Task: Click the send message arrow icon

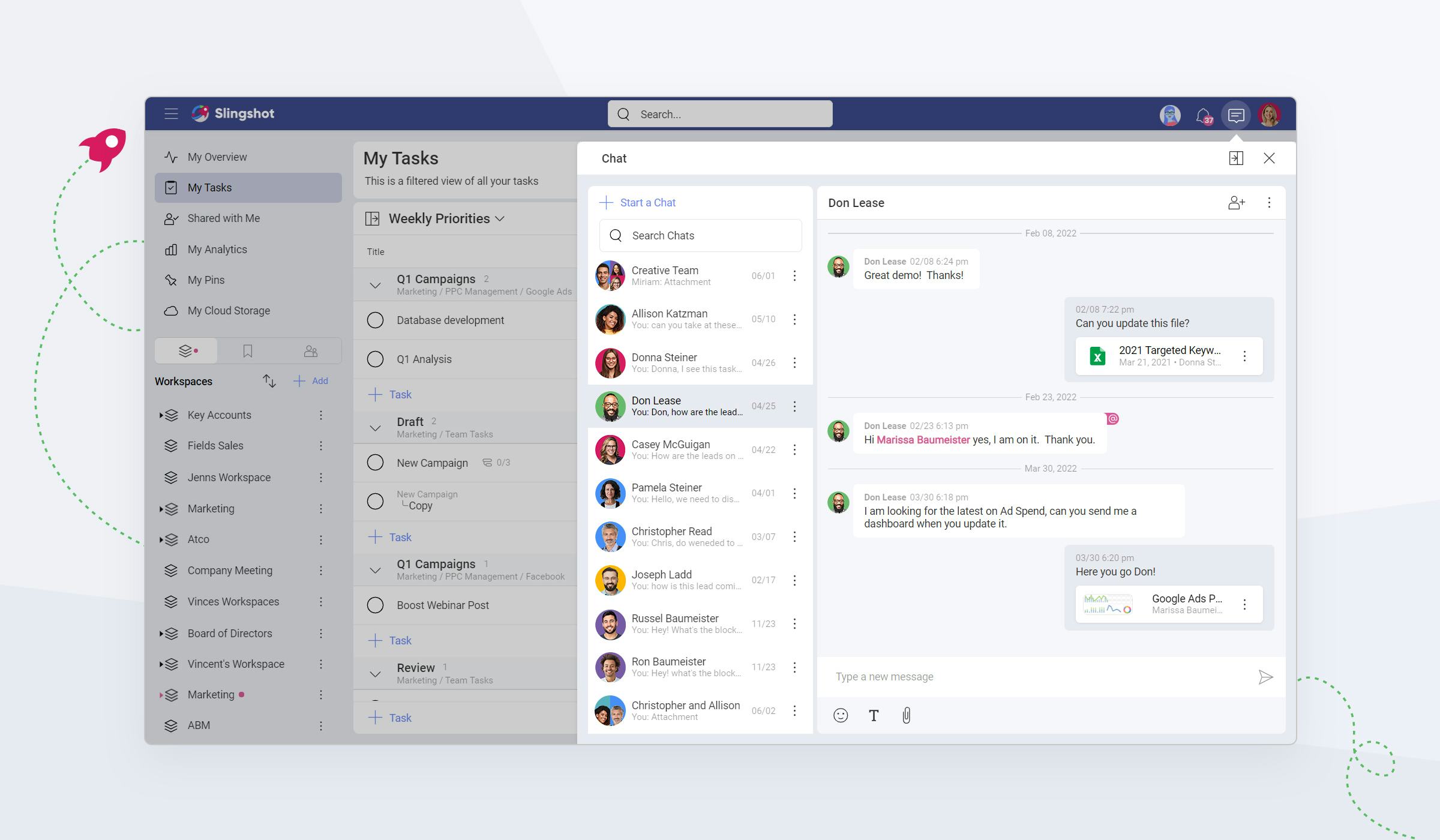Action: (1265, 677)
